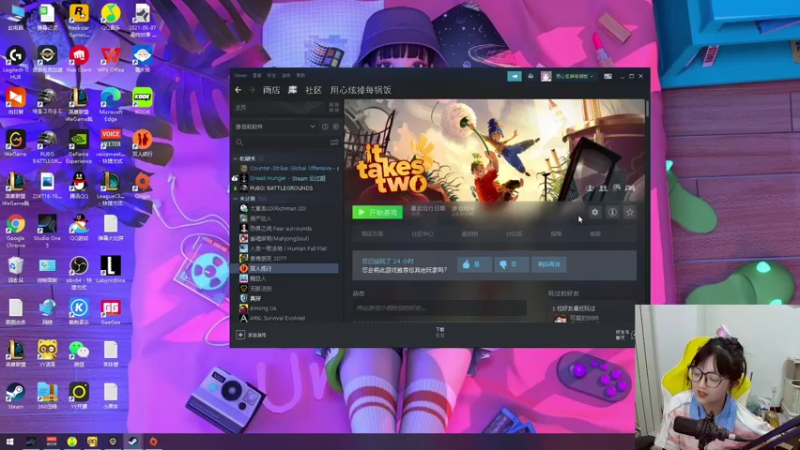Select Human Fall Flat in the library list
Viewport: 800px width, 450px height.
click(x=289, y=248)
